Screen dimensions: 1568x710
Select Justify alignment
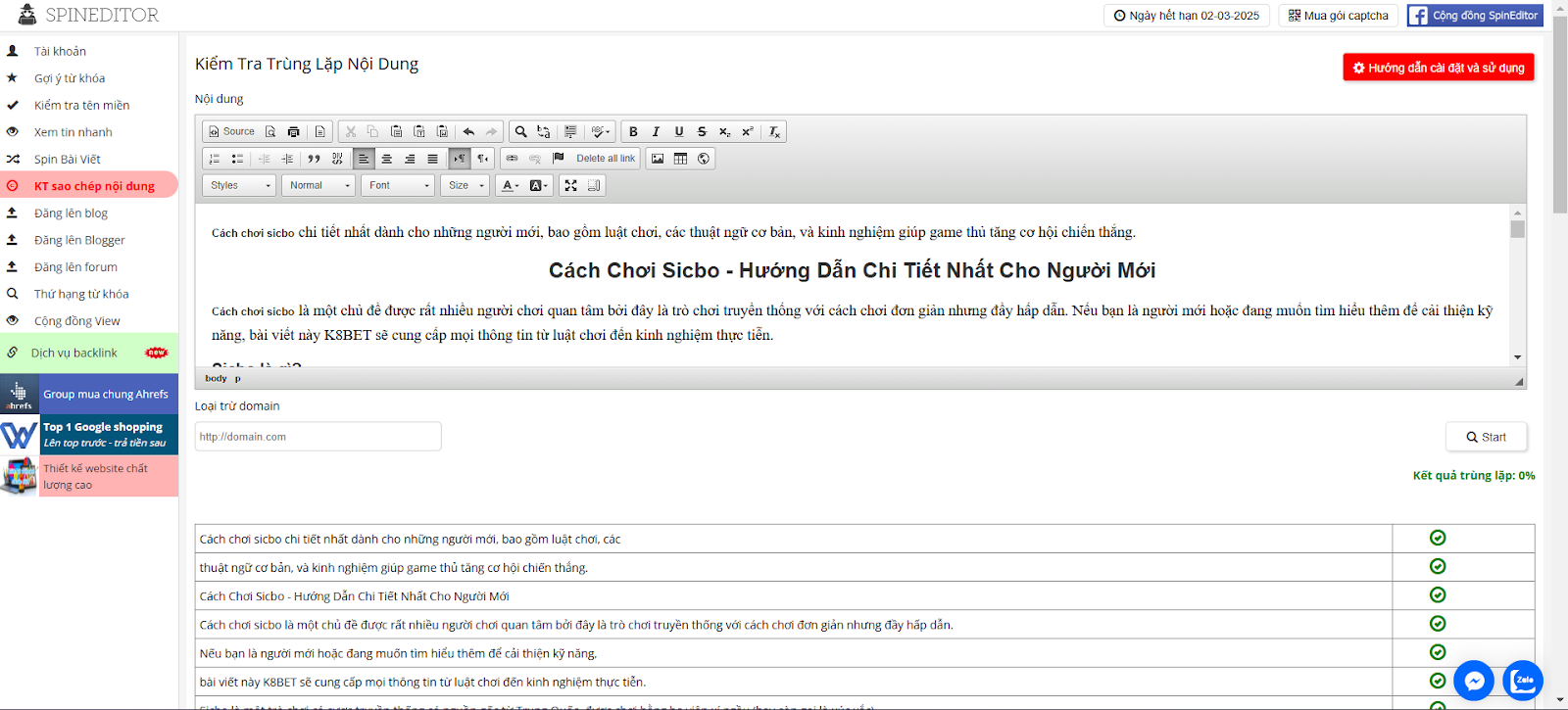pos(432,159)
